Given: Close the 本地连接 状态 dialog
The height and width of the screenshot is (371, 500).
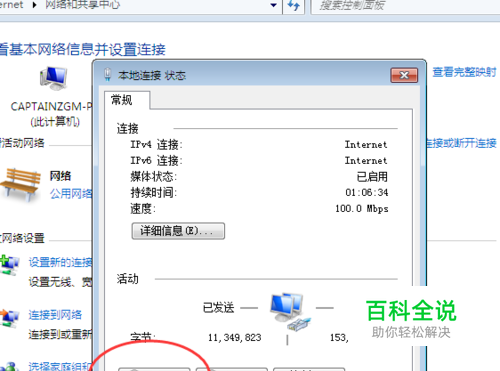Looking at the screenshot, I should click(x=404, y=75).
